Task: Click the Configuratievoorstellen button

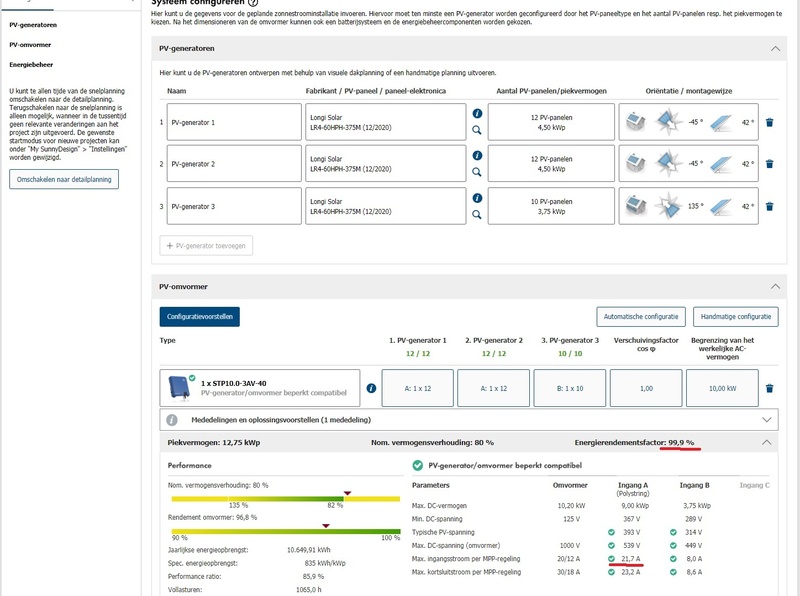Action: (x=200, y=317)
